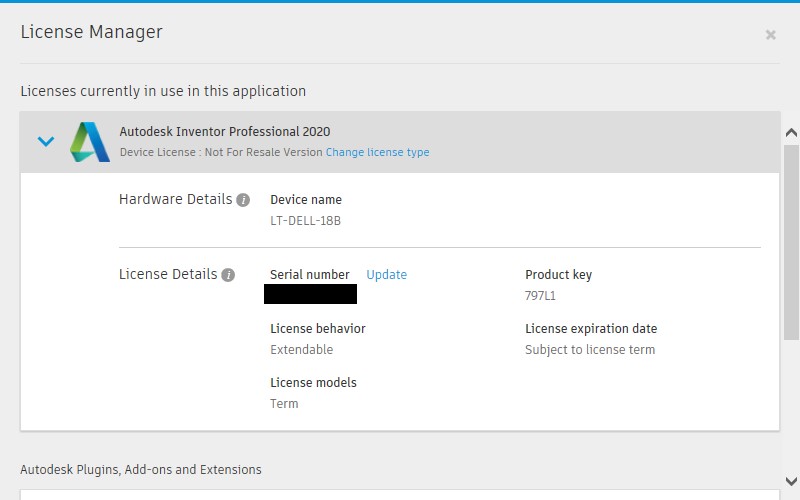Select the device name LT-DELL-18B
The image size is (800, 500).
point(305,221)
